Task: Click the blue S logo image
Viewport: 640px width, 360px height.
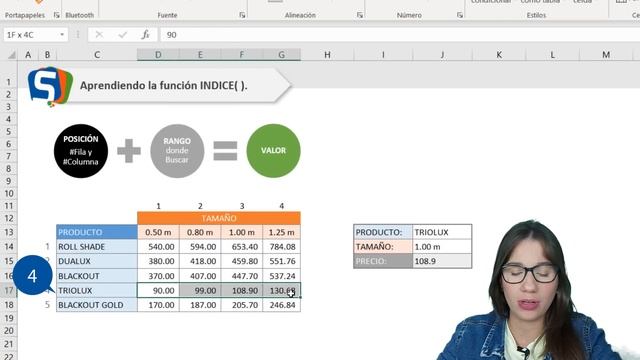Action: [x=50, y=86]
